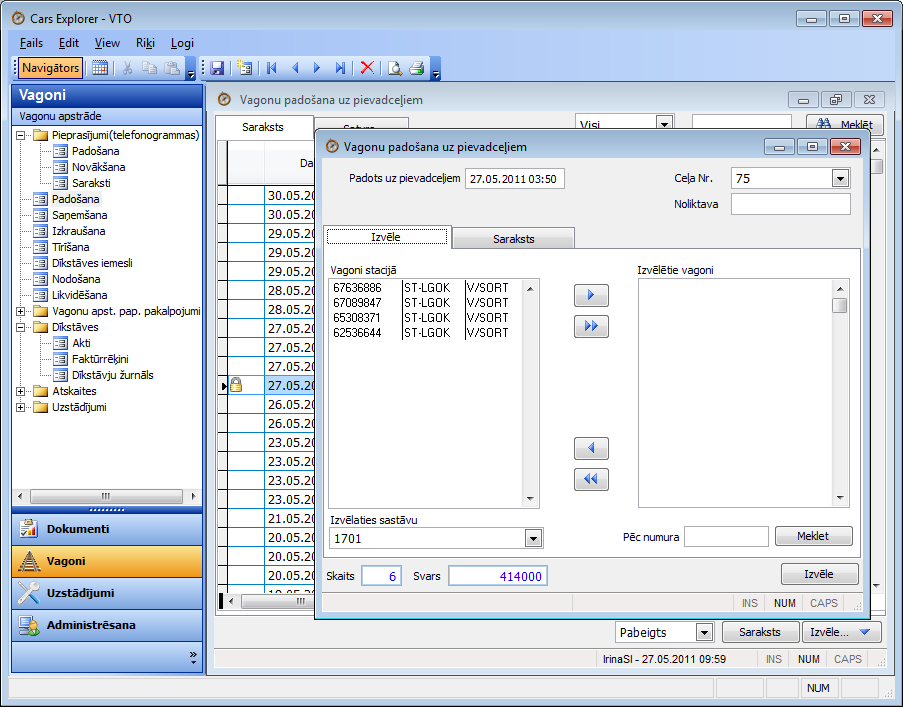This screenshot has height=707, width=903.
Task: Remove all selected wagons with double left arrow
Action: pos(591,480)
